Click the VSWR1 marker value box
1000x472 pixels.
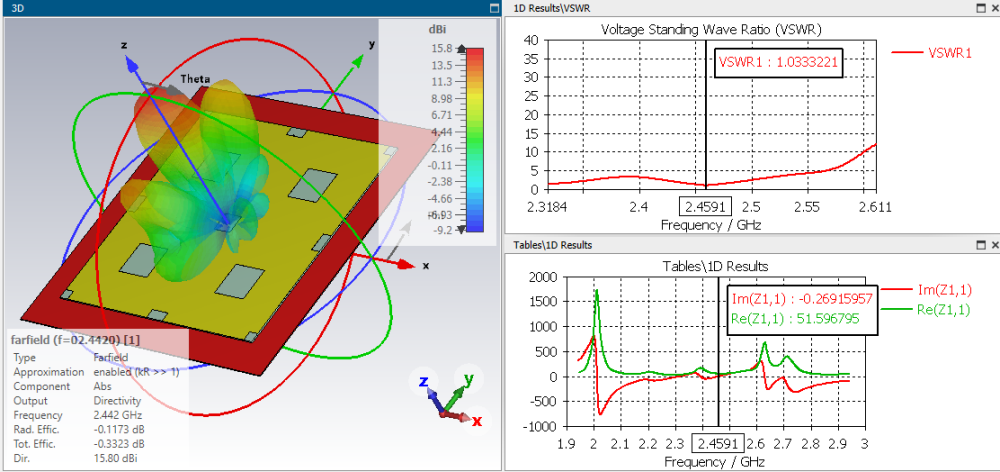pyautogui.click(x=779, y=63)
